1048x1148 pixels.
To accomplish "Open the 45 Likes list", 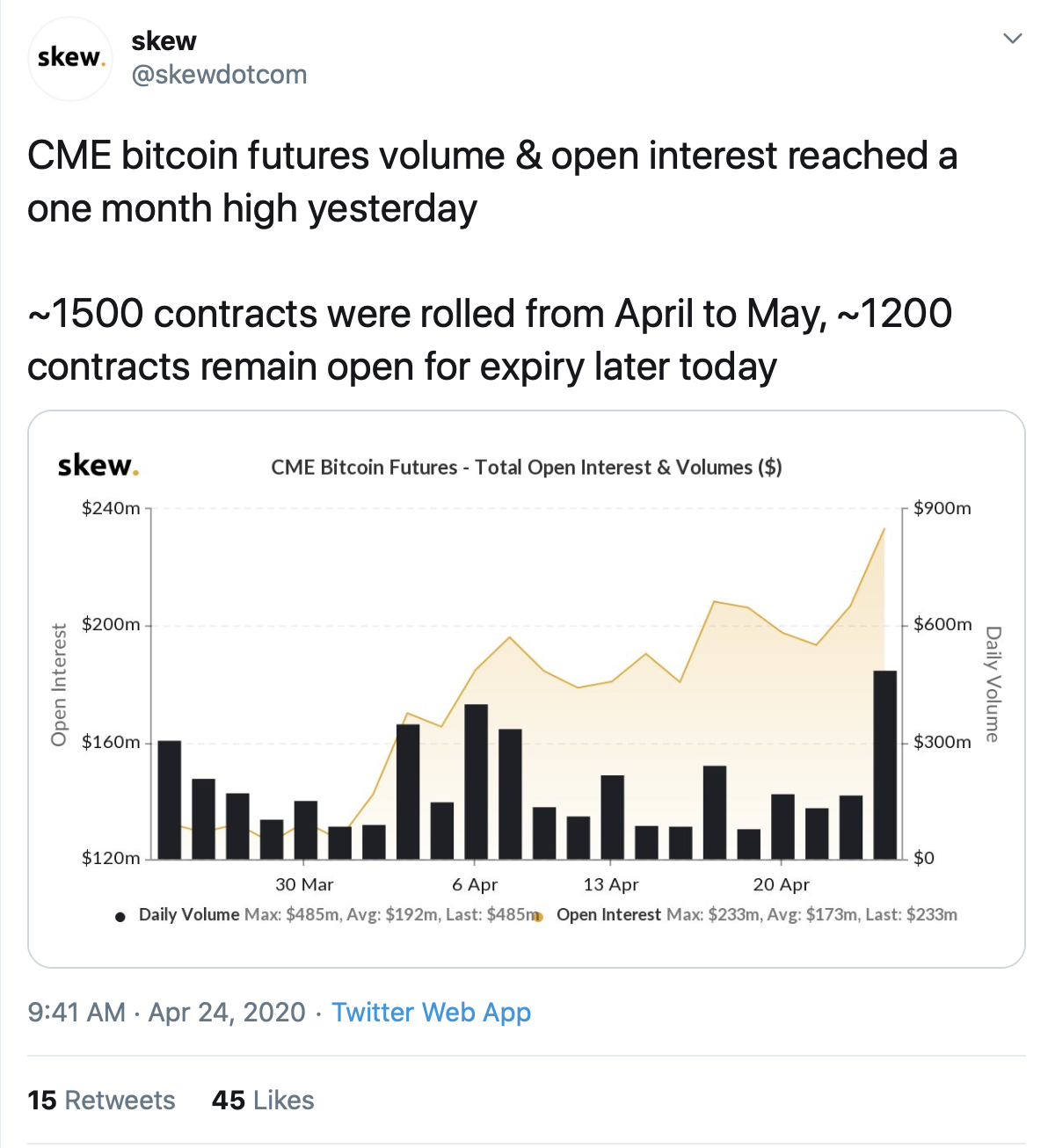I will (263, 1101).
